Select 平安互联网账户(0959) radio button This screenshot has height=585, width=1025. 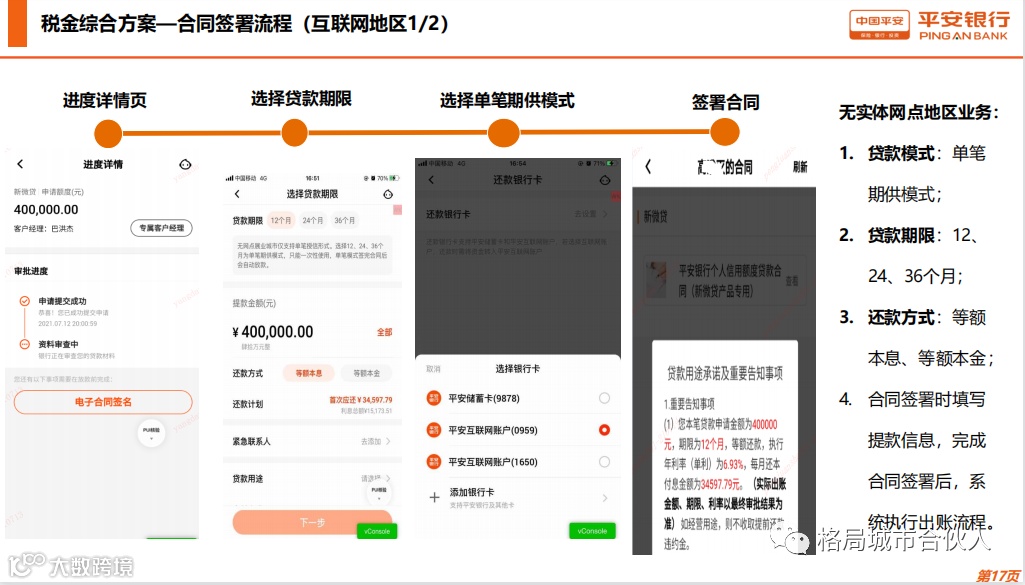604,430
